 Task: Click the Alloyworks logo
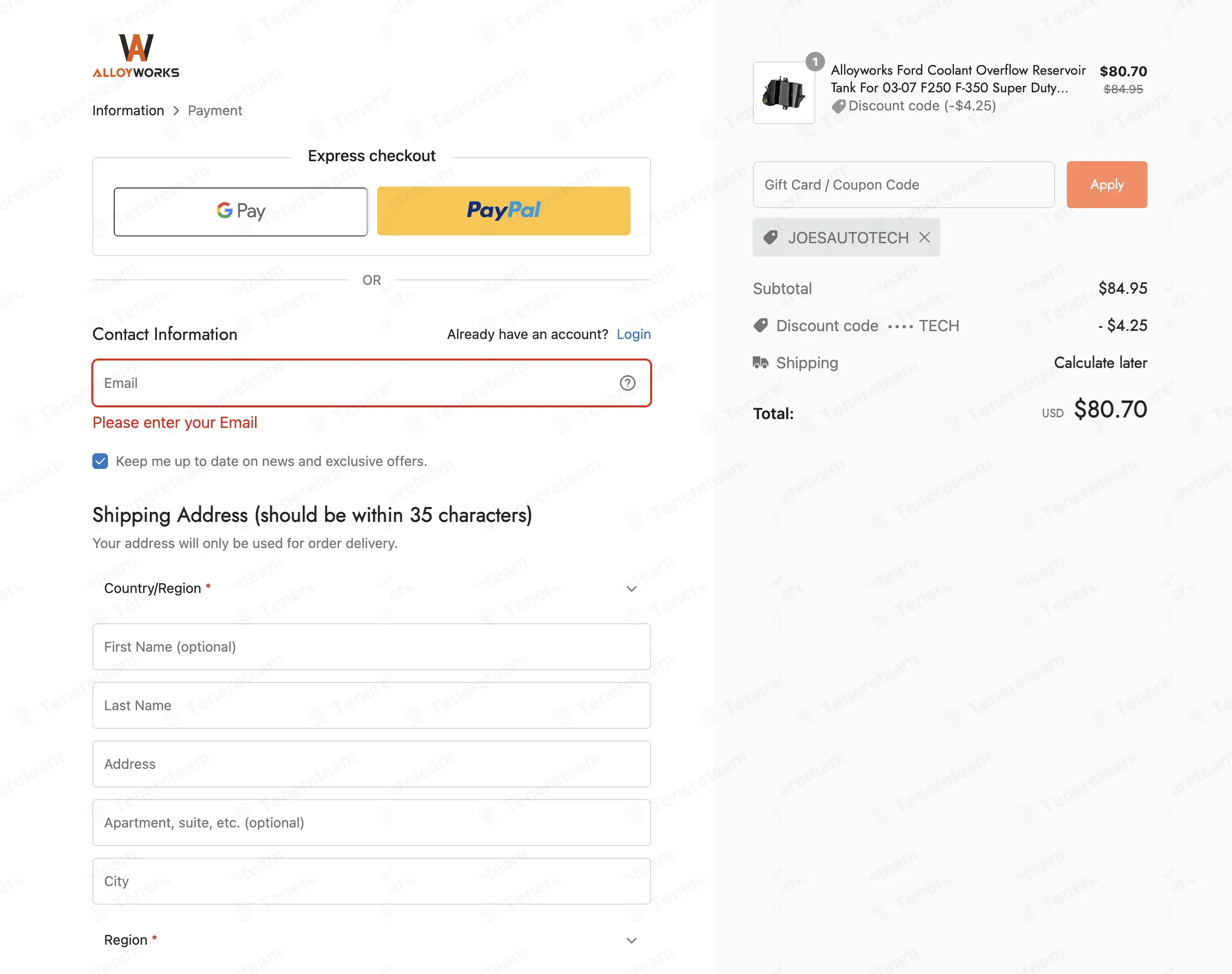point(136,55)
